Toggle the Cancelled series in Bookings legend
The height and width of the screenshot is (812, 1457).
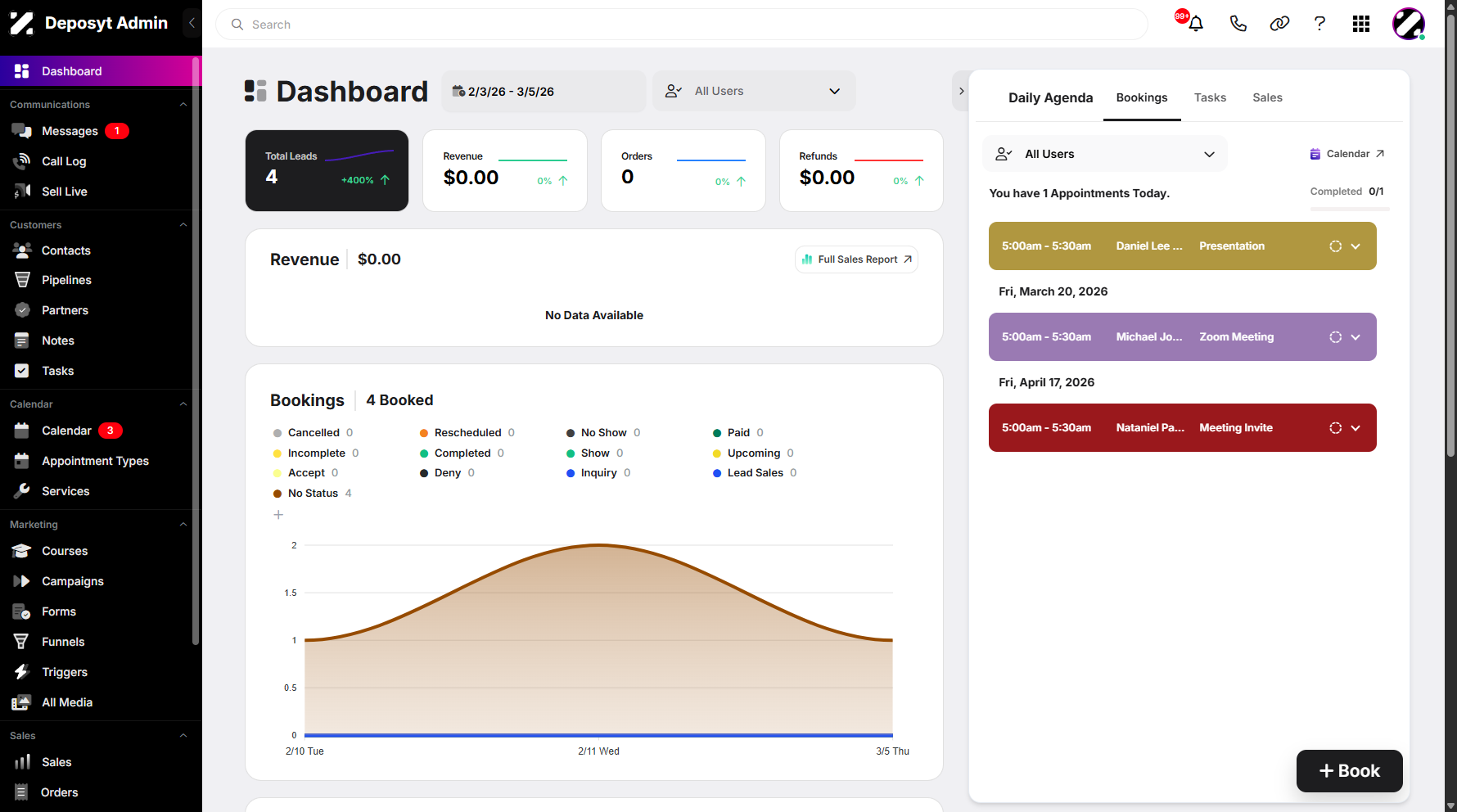point(313,433)
